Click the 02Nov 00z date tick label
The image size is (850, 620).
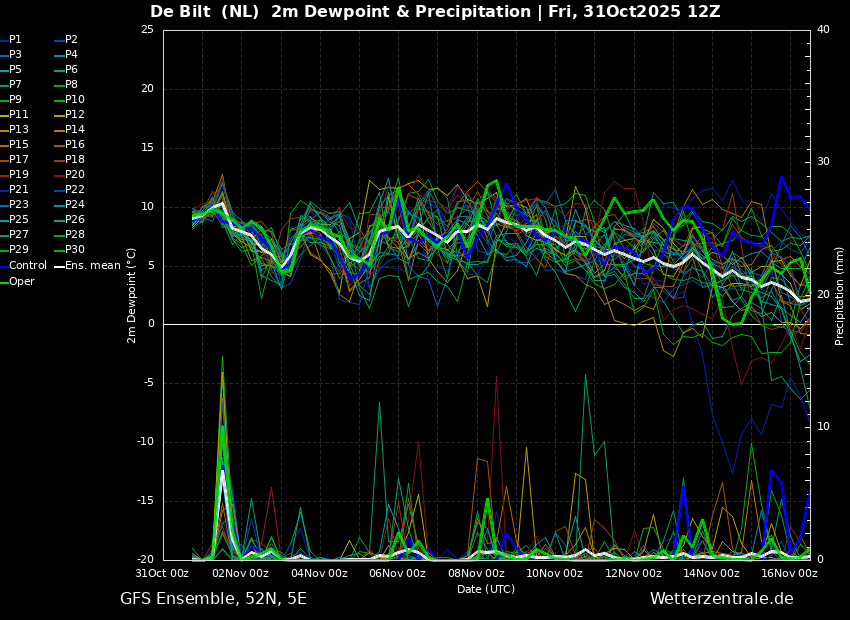pyautogui.click(x=240, y=573)
